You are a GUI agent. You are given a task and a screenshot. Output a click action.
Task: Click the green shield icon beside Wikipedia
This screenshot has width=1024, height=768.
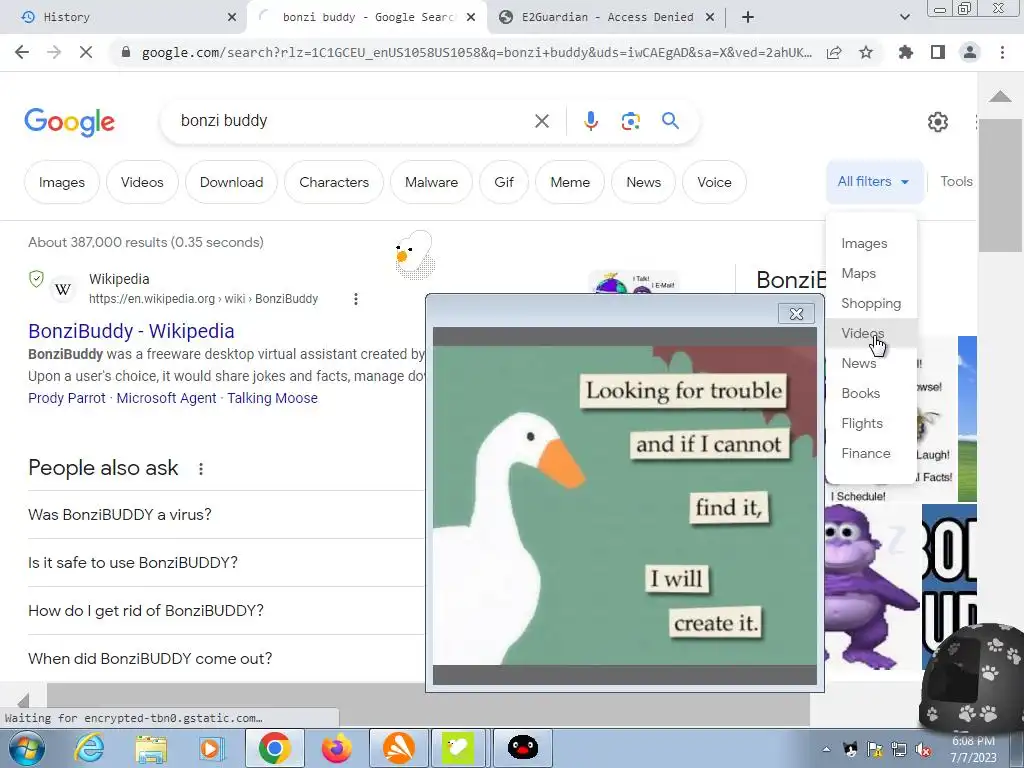(37, 279)
